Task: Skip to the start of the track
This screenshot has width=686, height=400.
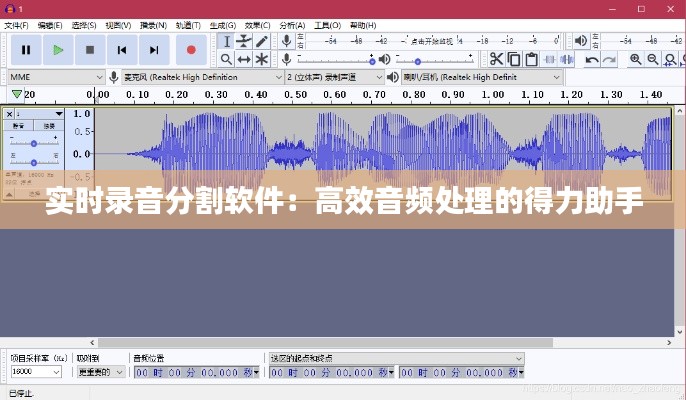Action: point(122,50)
